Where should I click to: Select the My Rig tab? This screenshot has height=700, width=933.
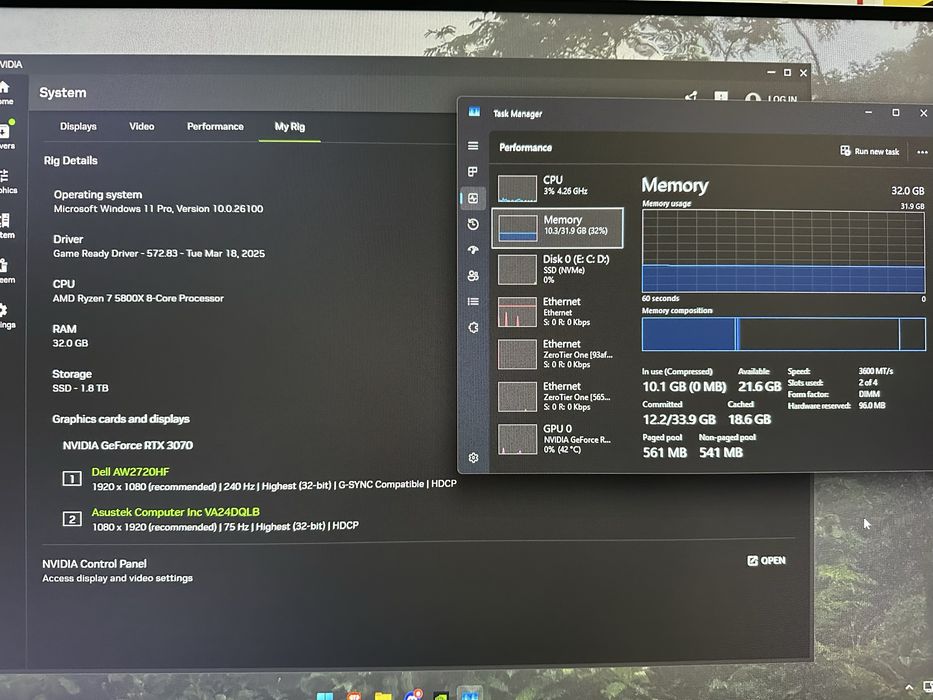290,126
